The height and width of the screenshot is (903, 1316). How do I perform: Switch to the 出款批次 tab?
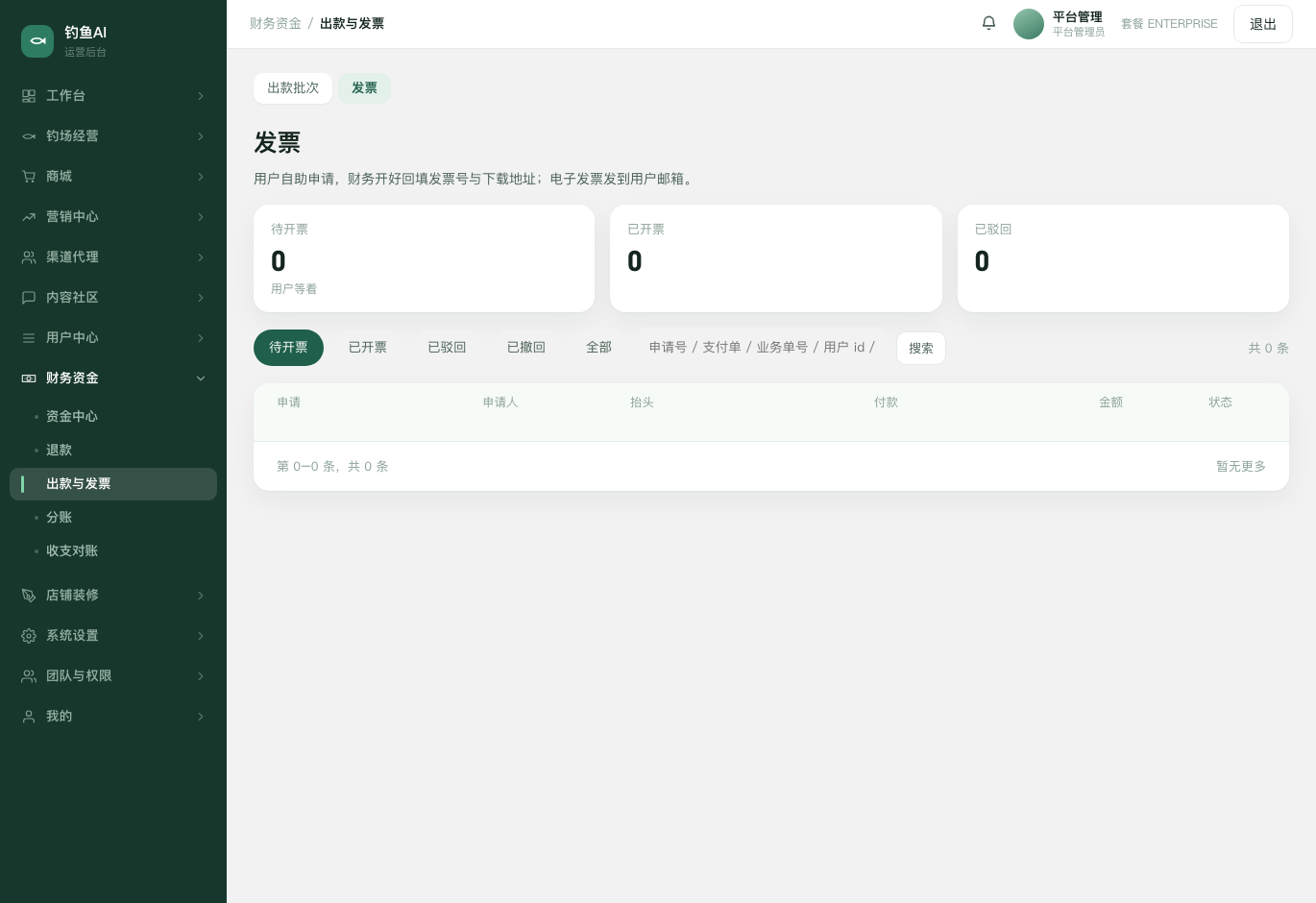point(293,88)
